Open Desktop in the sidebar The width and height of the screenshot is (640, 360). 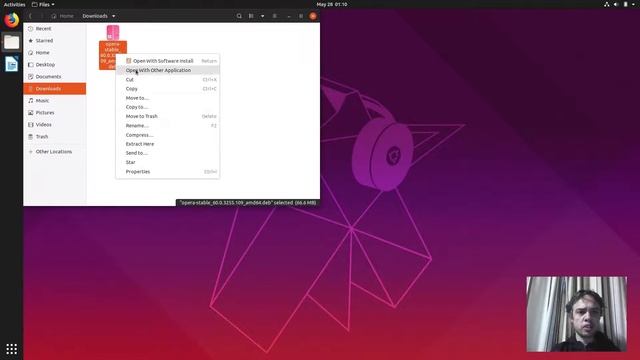(55, 64)
